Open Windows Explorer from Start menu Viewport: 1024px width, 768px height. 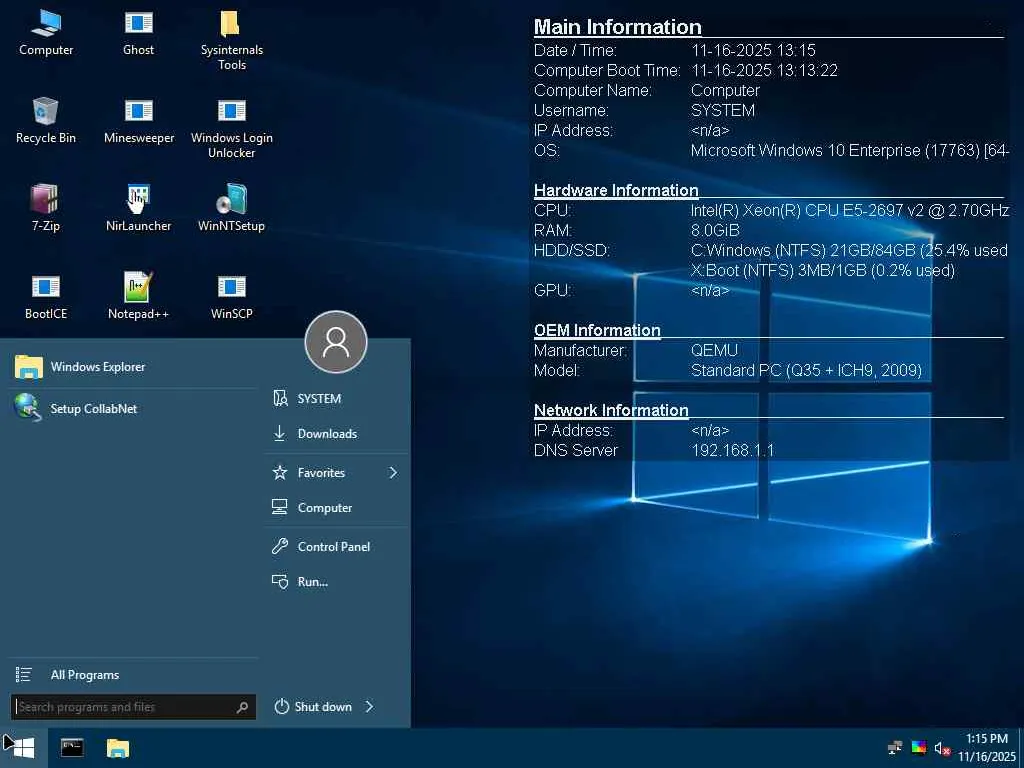tap(133, 367)
